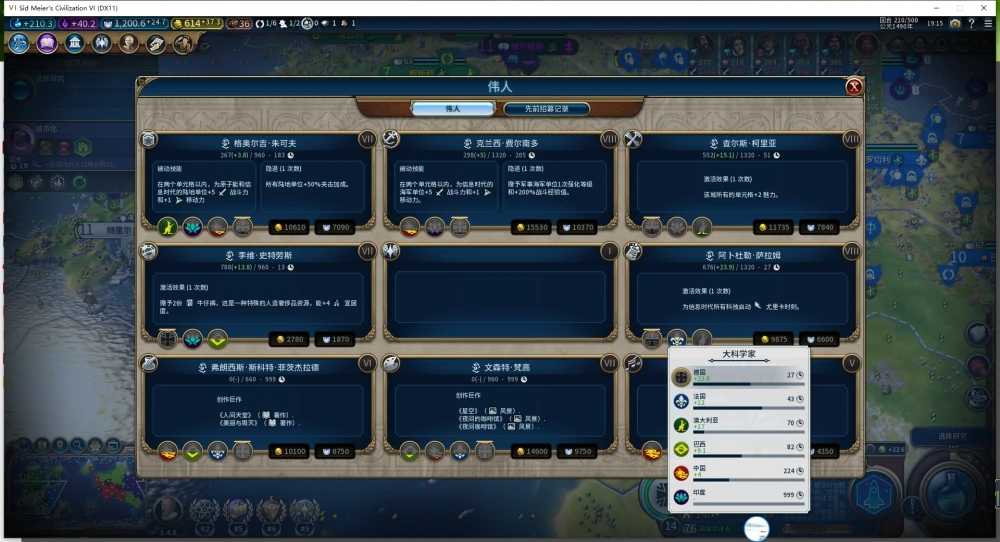This screenshot has height=542, width=1000.
Task: Click the Civilopedia icon beside the clock
Action: (955, 24)
